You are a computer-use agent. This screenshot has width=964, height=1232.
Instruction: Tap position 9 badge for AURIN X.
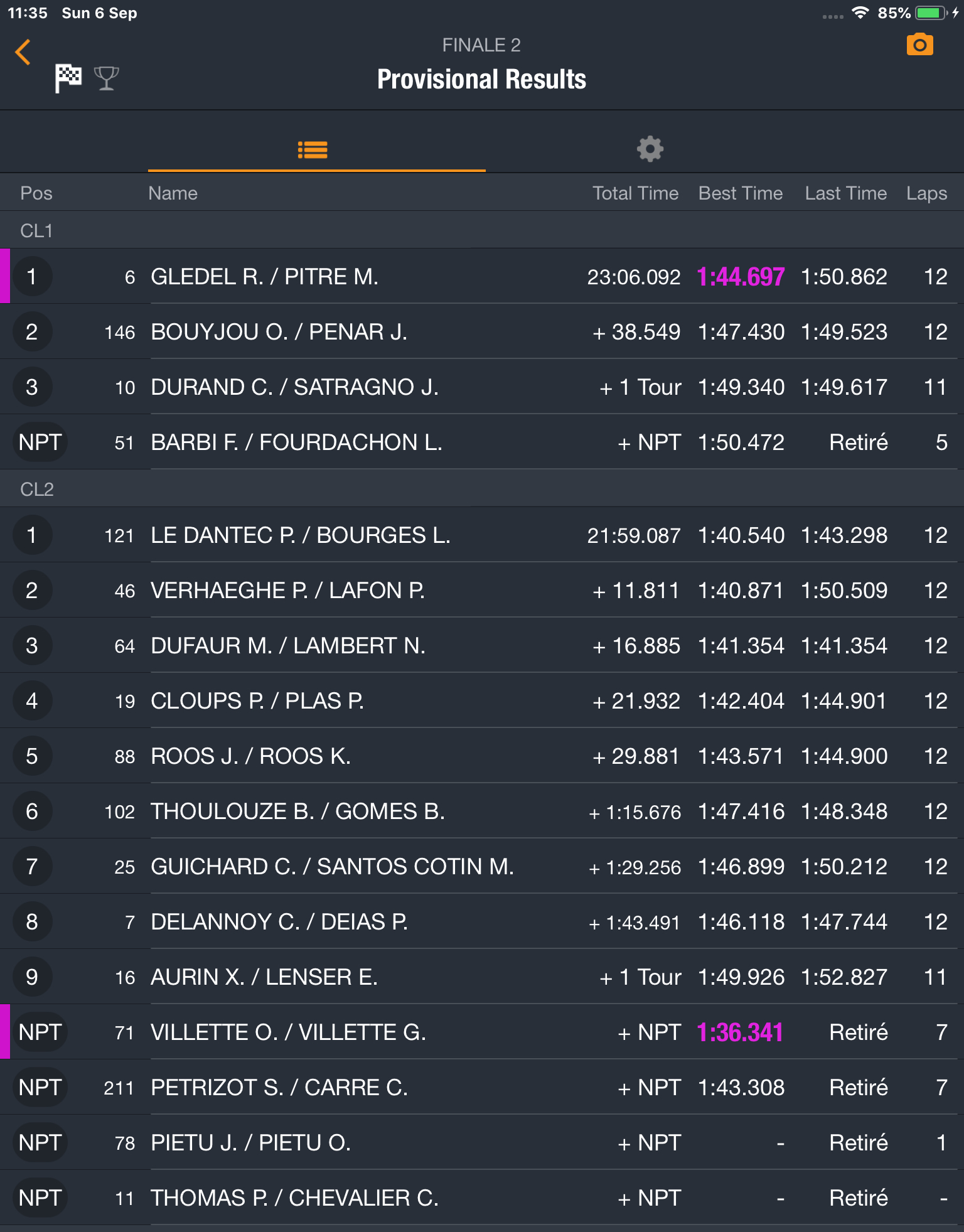pyautogui.click(x=32, y=977)
